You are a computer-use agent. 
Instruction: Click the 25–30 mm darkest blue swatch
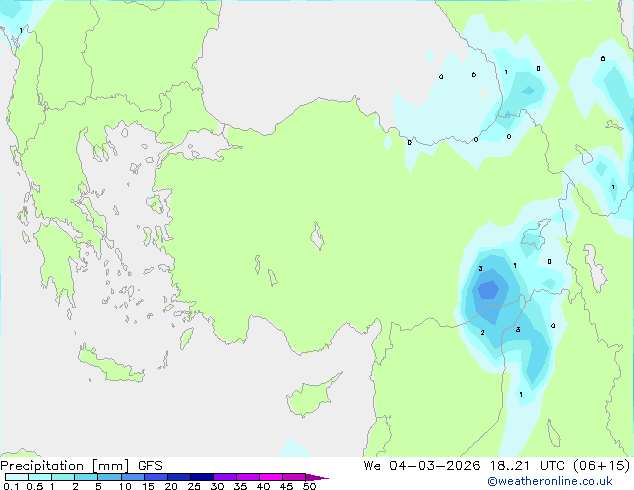click(202, 477)
